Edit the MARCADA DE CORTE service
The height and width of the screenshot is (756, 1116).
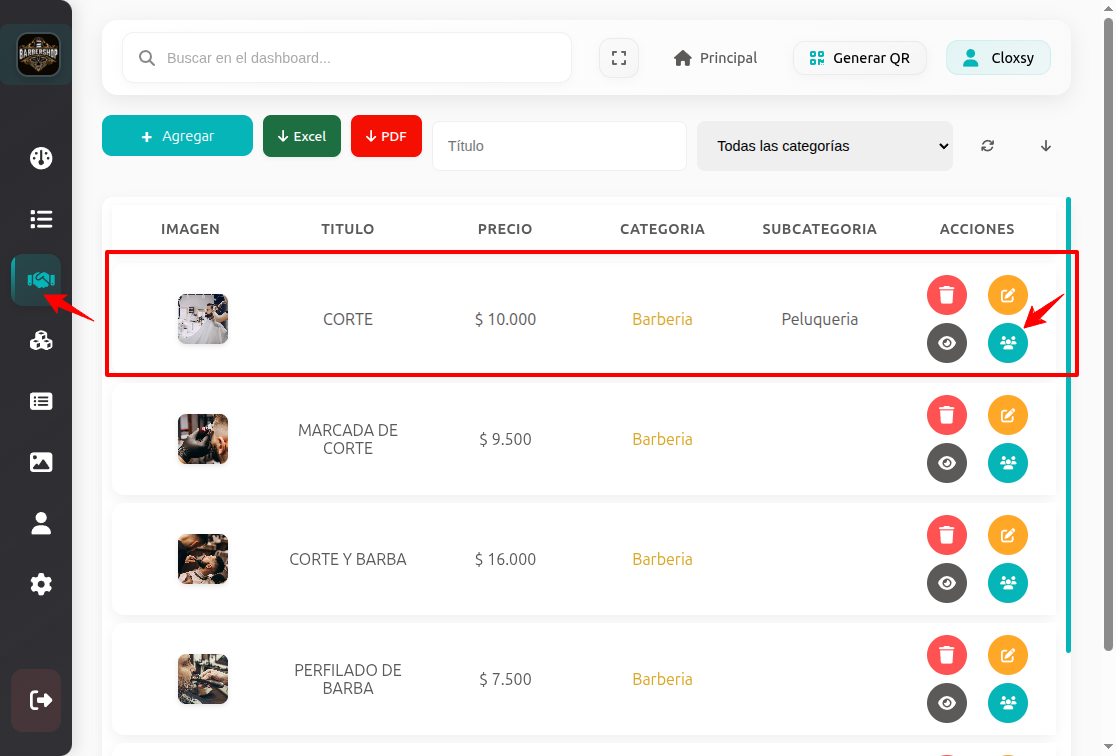pyautogui.click(x=1008, y=415)
